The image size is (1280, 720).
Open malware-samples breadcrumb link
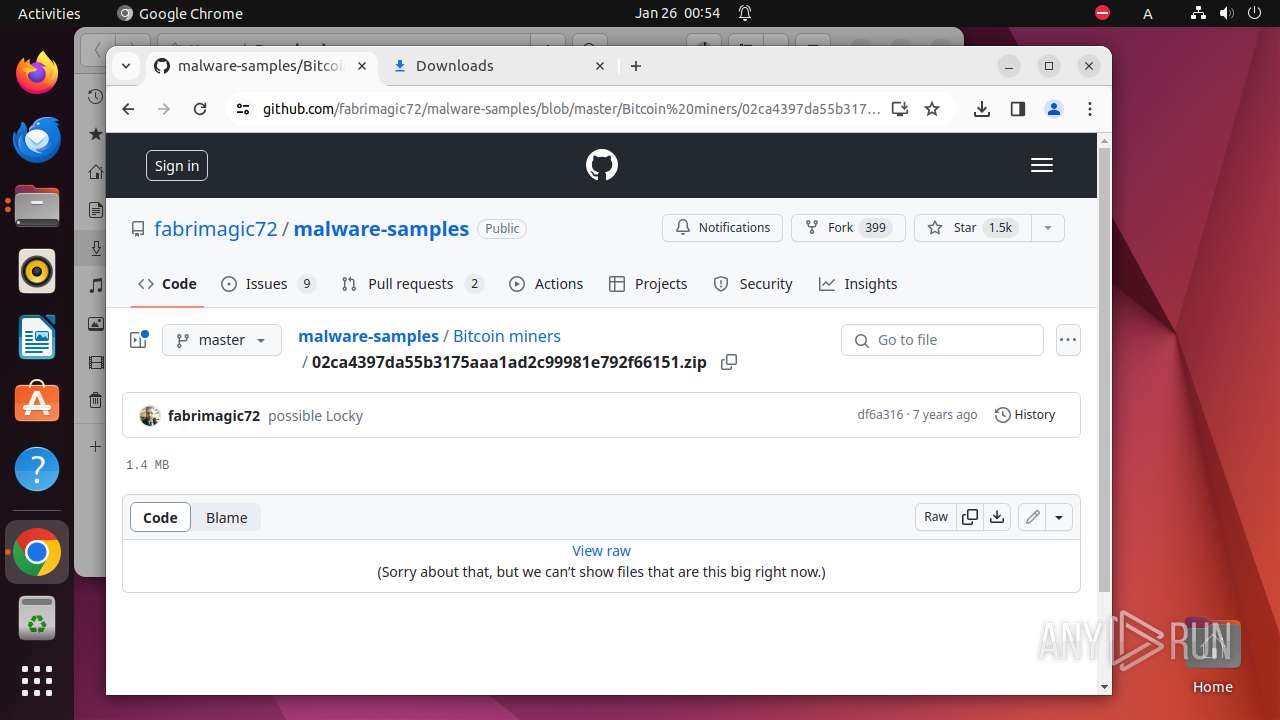tap(368, 337)
